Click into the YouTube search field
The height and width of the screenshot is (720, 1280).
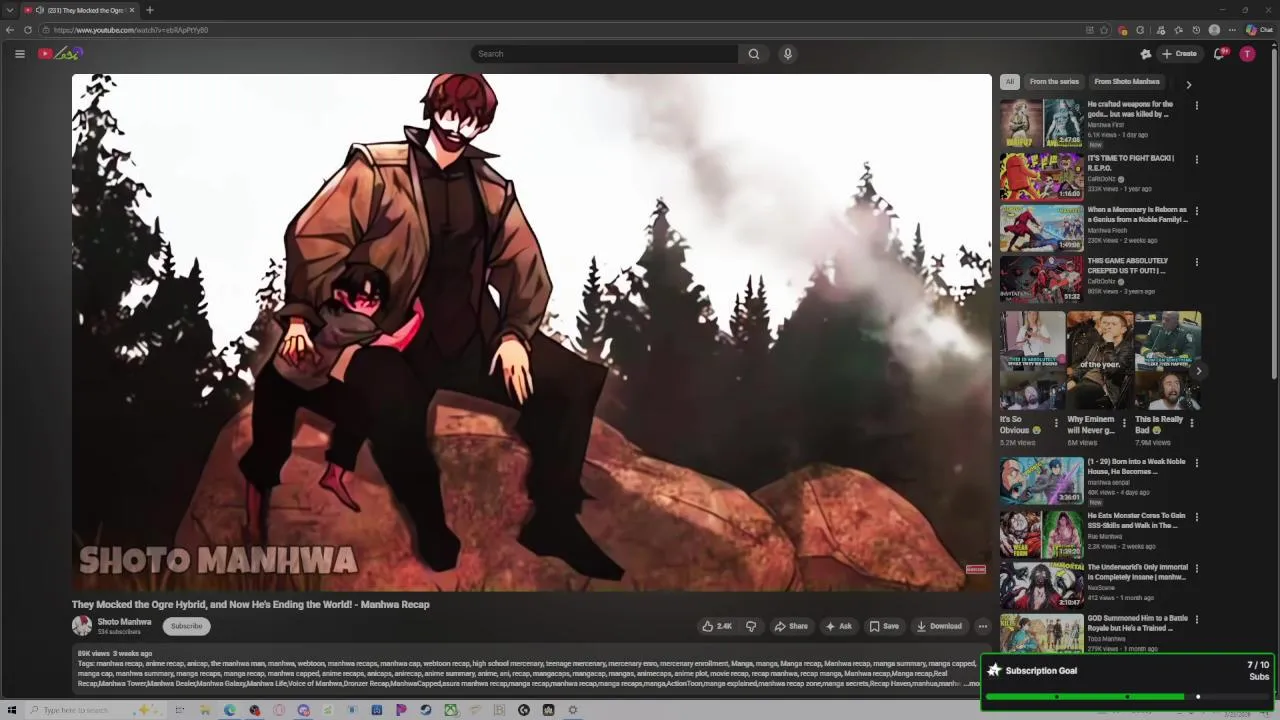pos(605,54)
